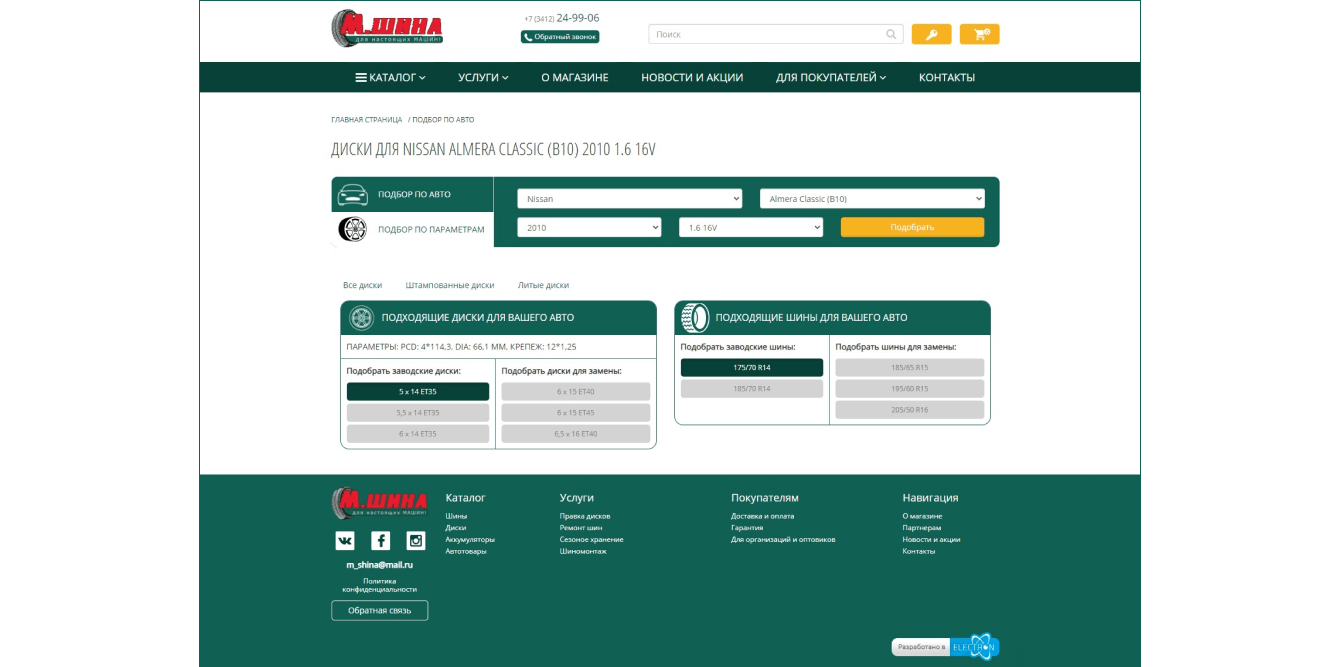Viewport: 1340px width, 667px height.
Task: Open footer Доставка и оплата link
Action: pyautogui.click(x=763, y=516)
